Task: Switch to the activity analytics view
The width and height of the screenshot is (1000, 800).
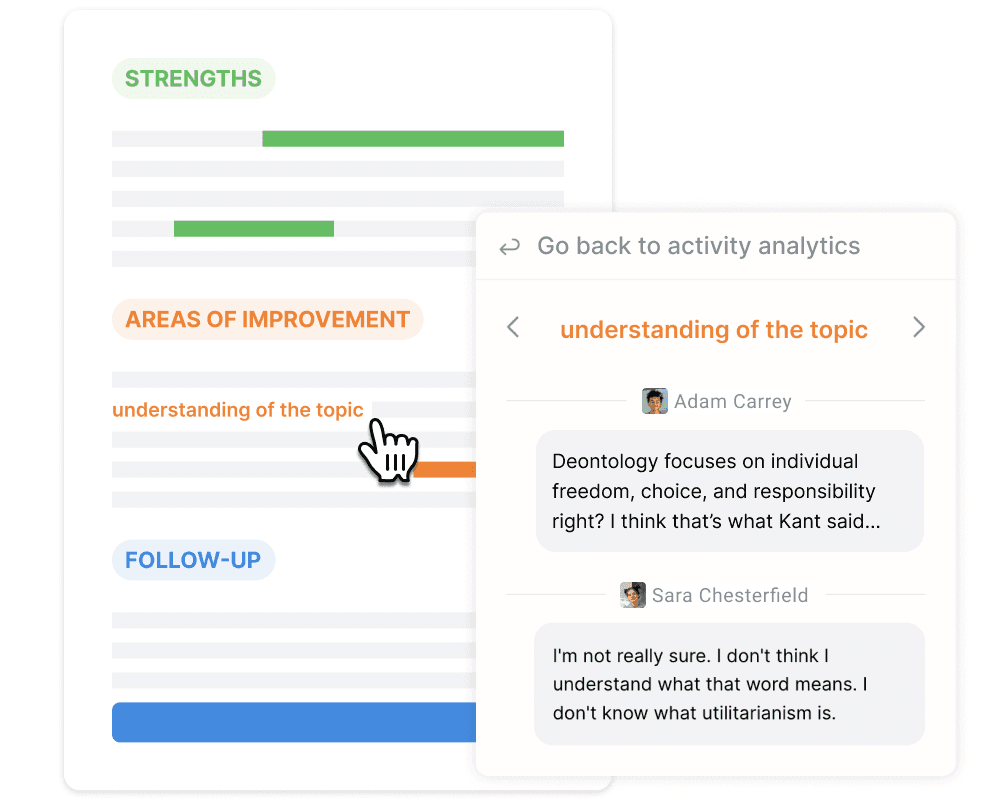Action: pos(699,246)
